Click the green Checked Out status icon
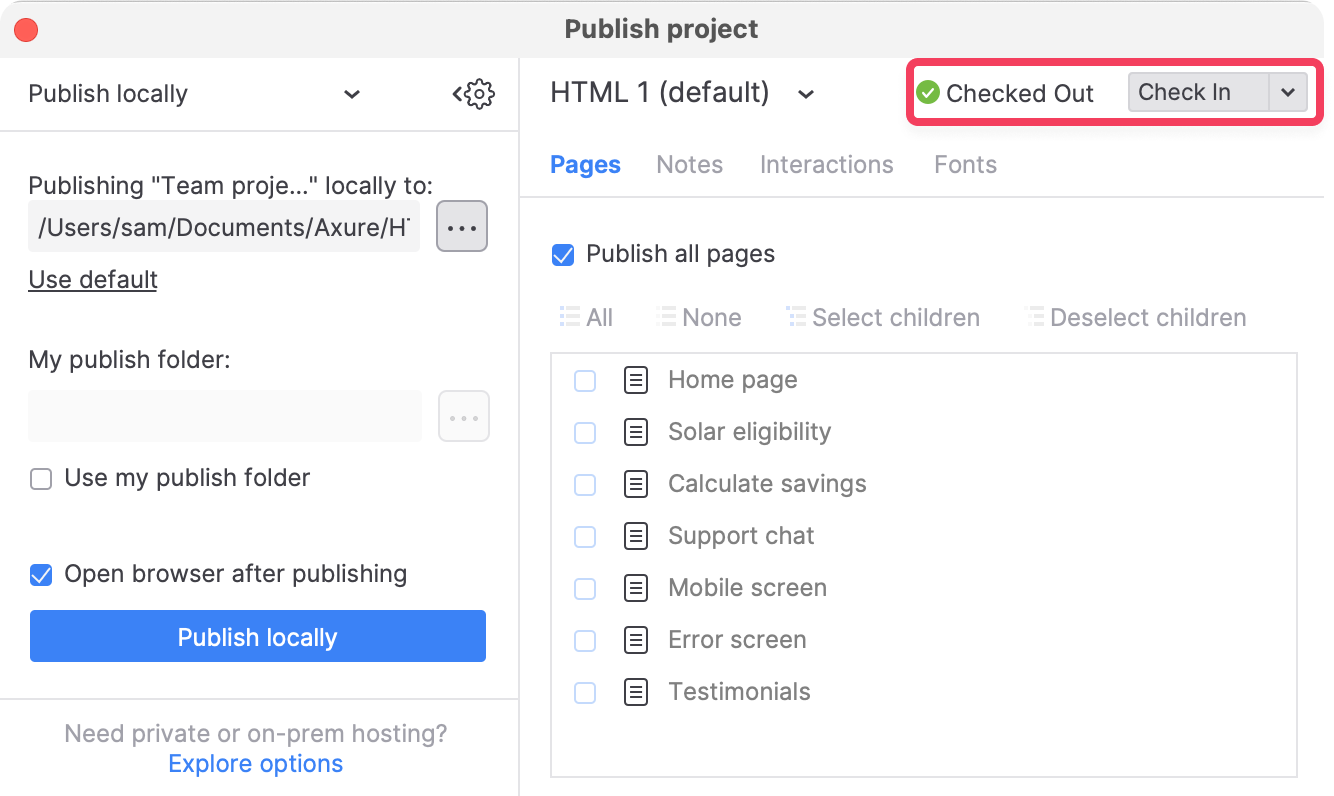This screenshot has width=1334, height=796. (928, 93)
